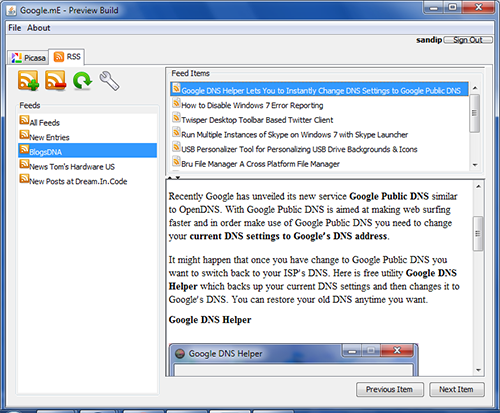Open How to Disable Windows 7 Error Reporting
The width and height of the screenshot is (500, 413).
click(x=319, y=104)
